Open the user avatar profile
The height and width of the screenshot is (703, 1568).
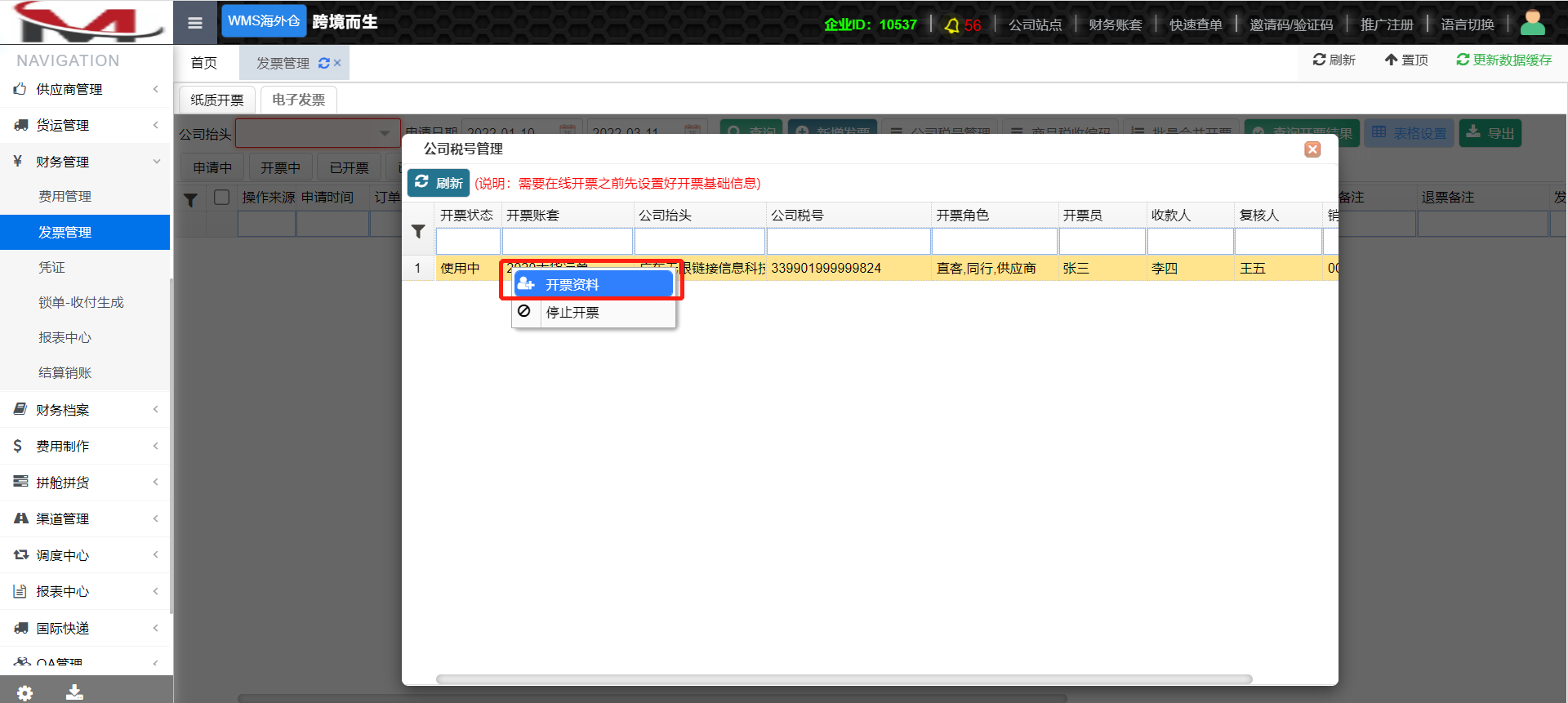click(1532, 23)
